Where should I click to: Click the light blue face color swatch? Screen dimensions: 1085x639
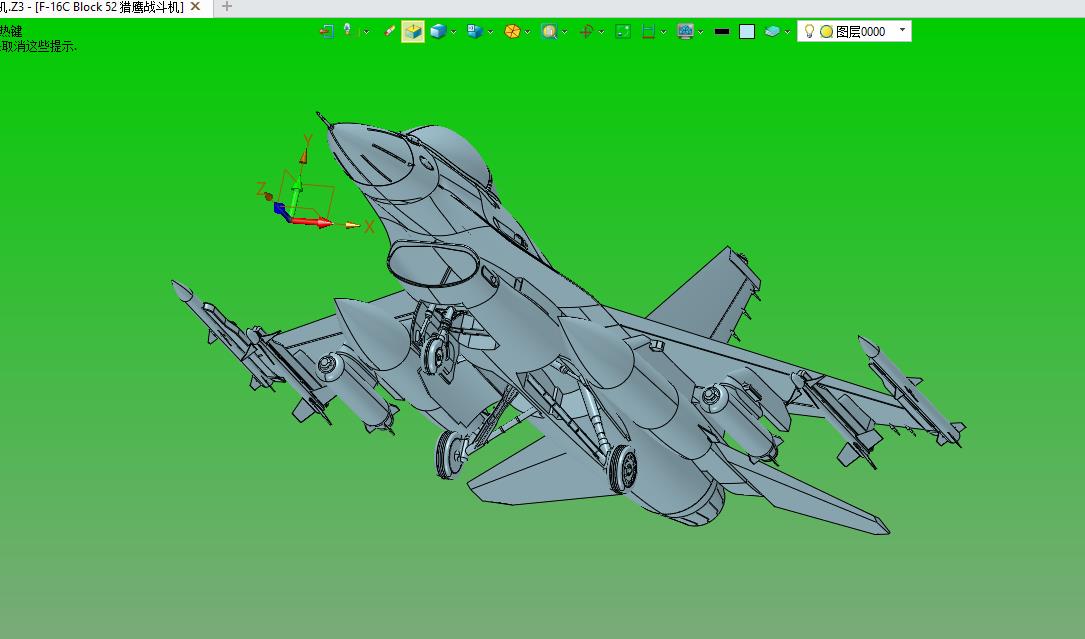coord(747,31)
